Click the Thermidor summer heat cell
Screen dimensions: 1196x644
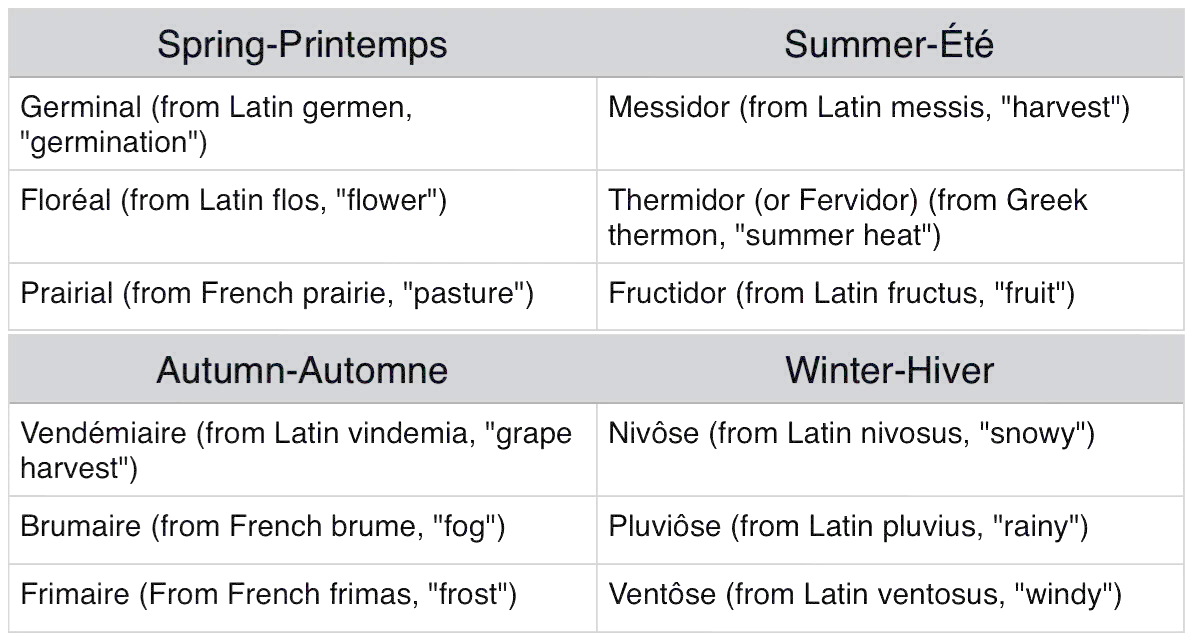tap(889, 218)
